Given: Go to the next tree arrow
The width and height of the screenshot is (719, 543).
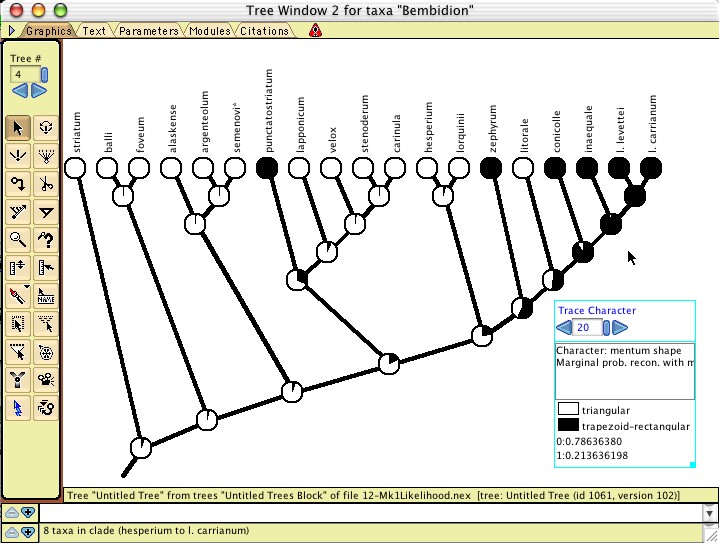Looking at the screenshot, I should pos(39,91).
